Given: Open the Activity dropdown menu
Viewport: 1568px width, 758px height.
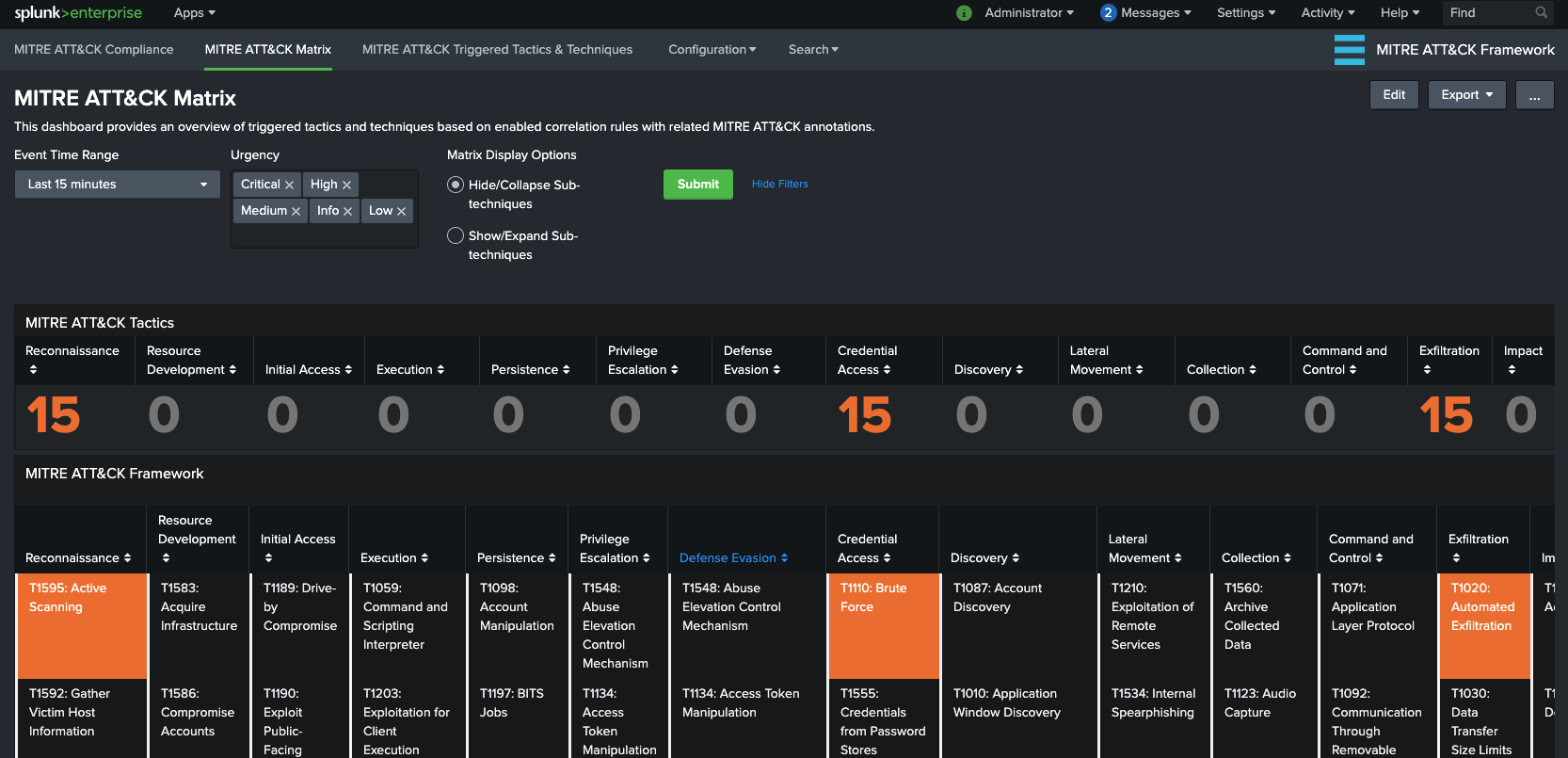Looking at the screenshot, I should click(x=1328, y=13).
